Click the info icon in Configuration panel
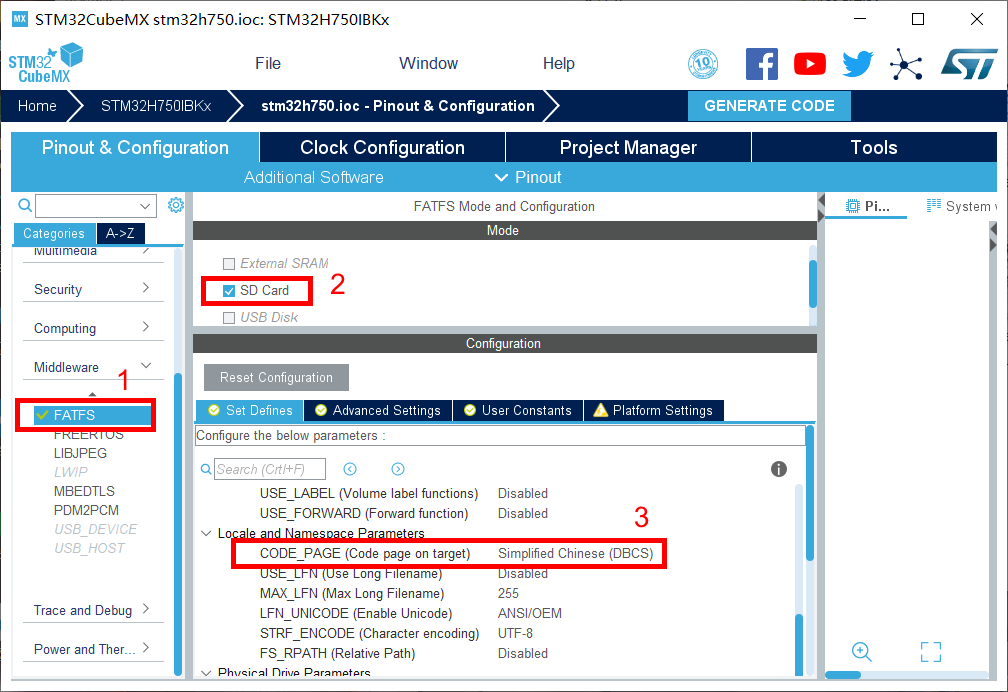Screen dimensions: 1008x692 click(x=779, y=469)
